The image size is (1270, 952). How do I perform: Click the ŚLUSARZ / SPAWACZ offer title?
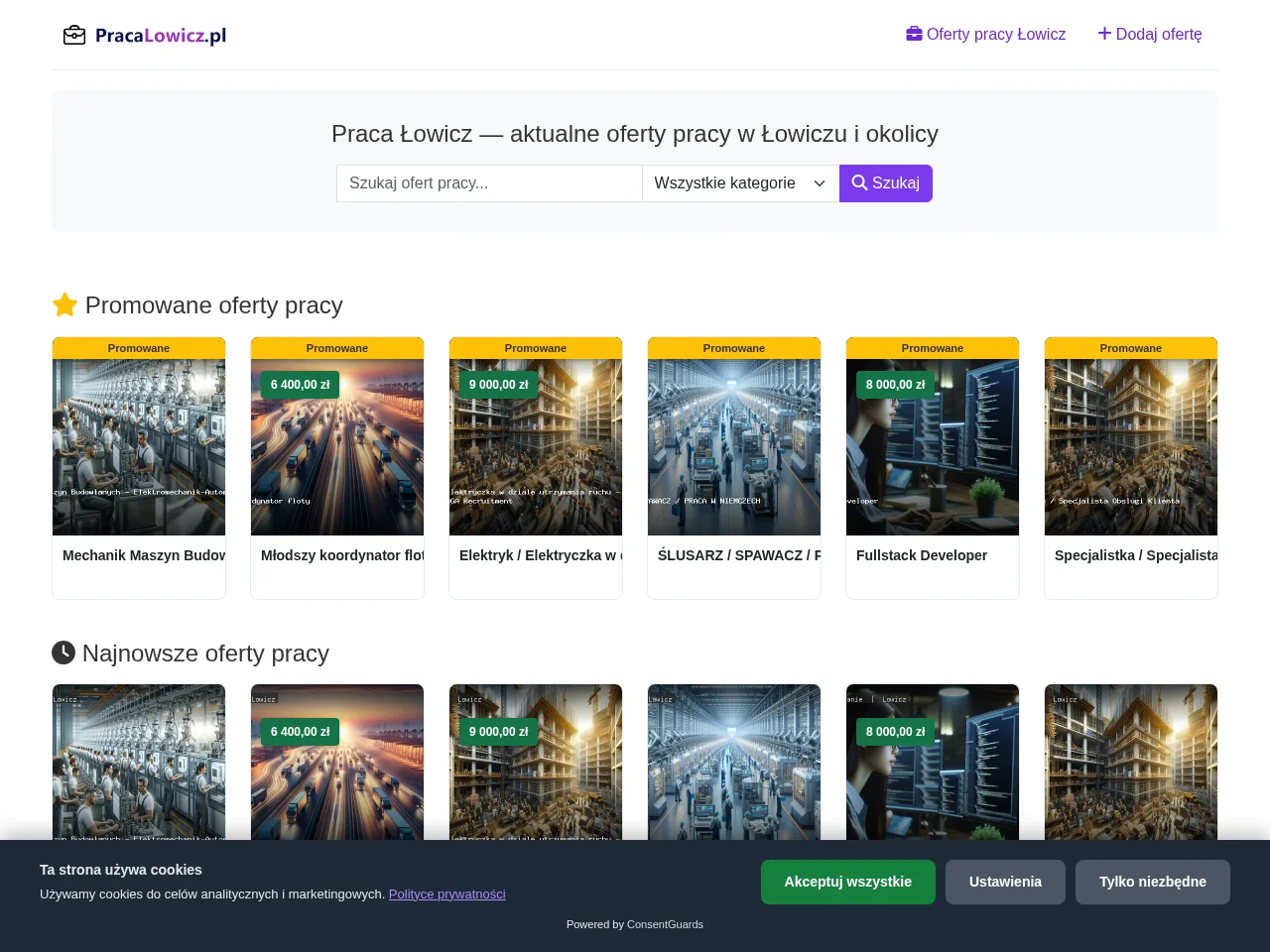click(739, 555)
